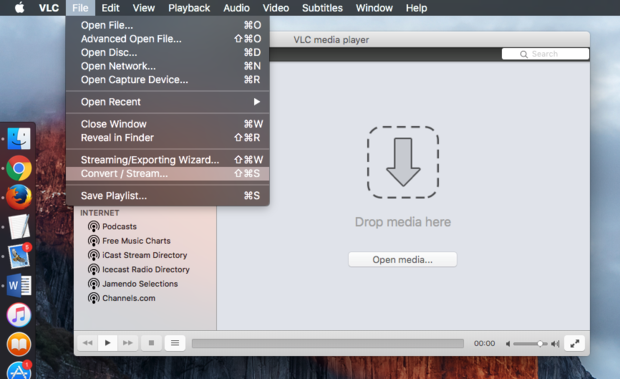Click the Jamendo Selections broadcast icon
620x379 pixels.
click(x=93, y=284)
